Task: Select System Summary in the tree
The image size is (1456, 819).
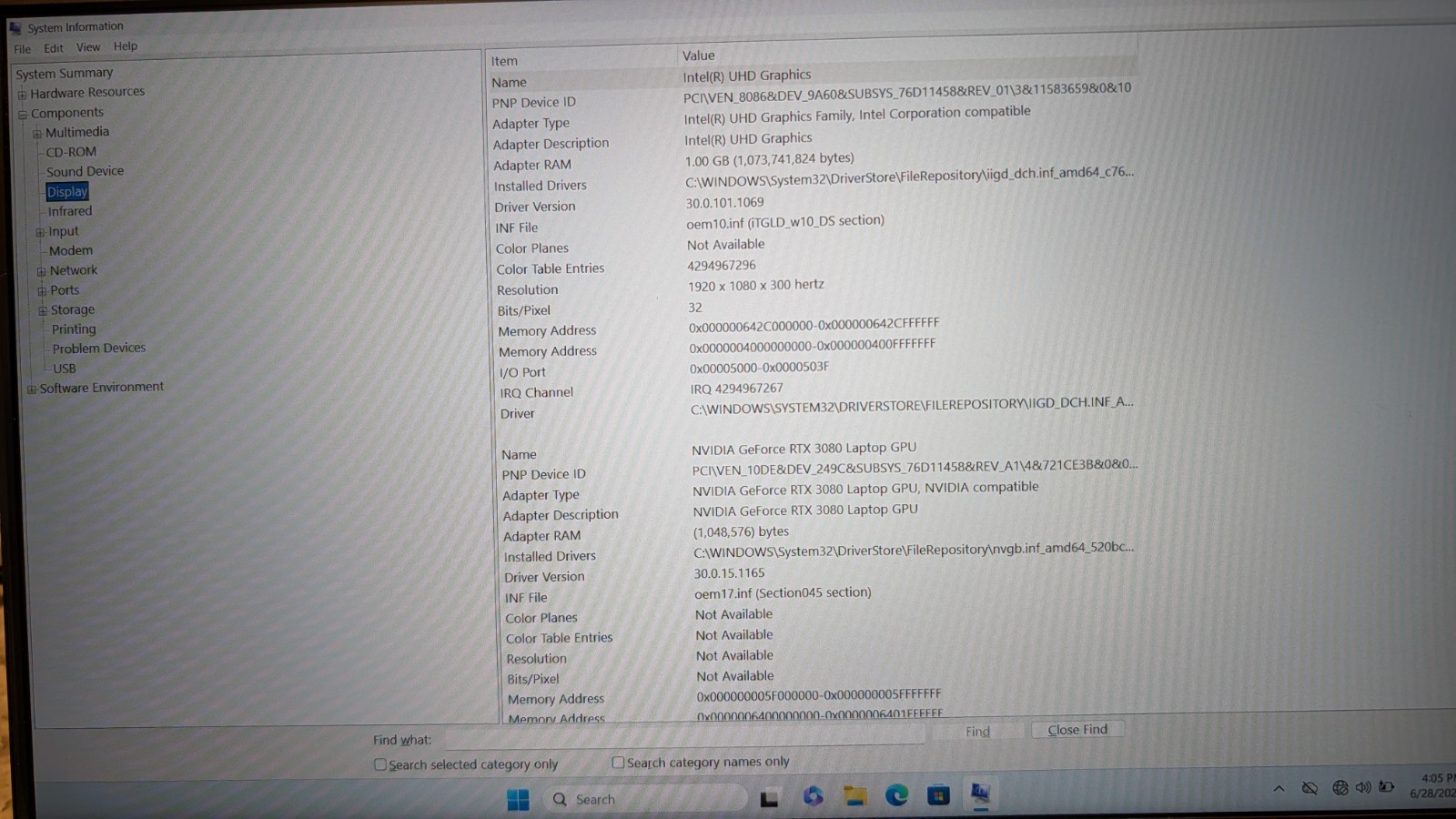Action: coord(65,74)
